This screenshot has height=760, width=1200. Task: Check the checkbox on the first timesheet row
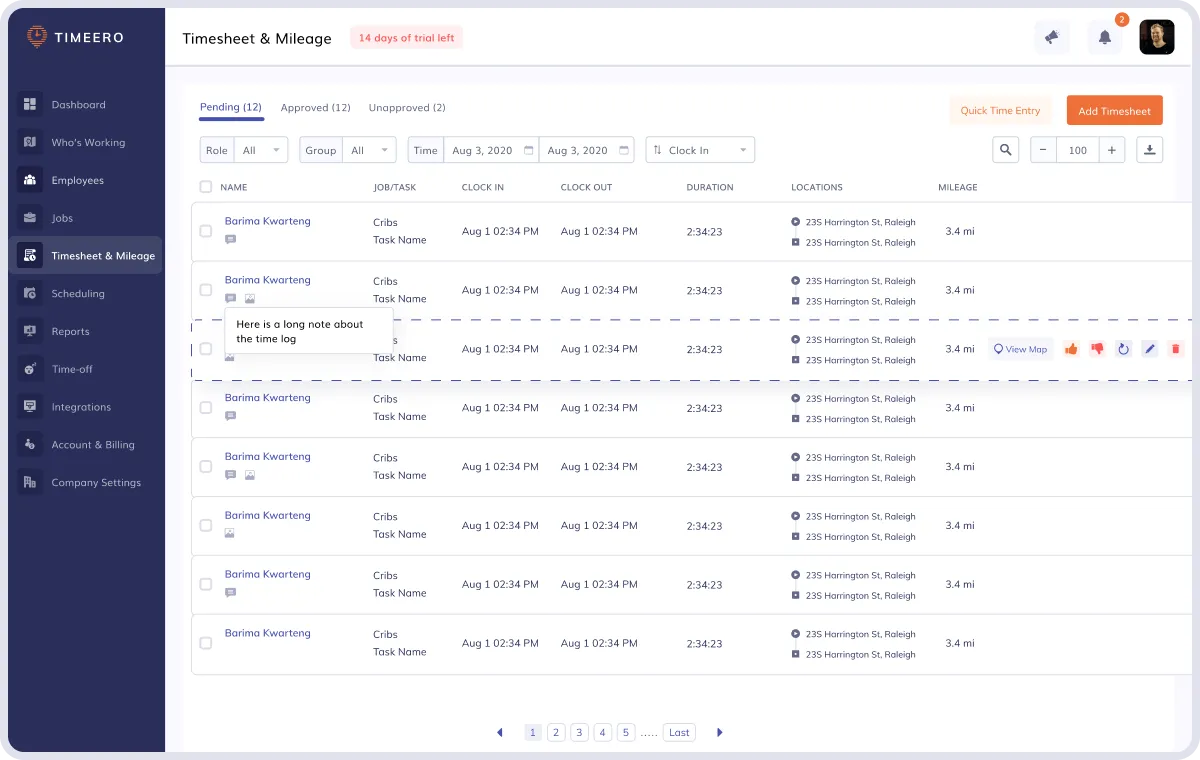click(x=206, y=231)
